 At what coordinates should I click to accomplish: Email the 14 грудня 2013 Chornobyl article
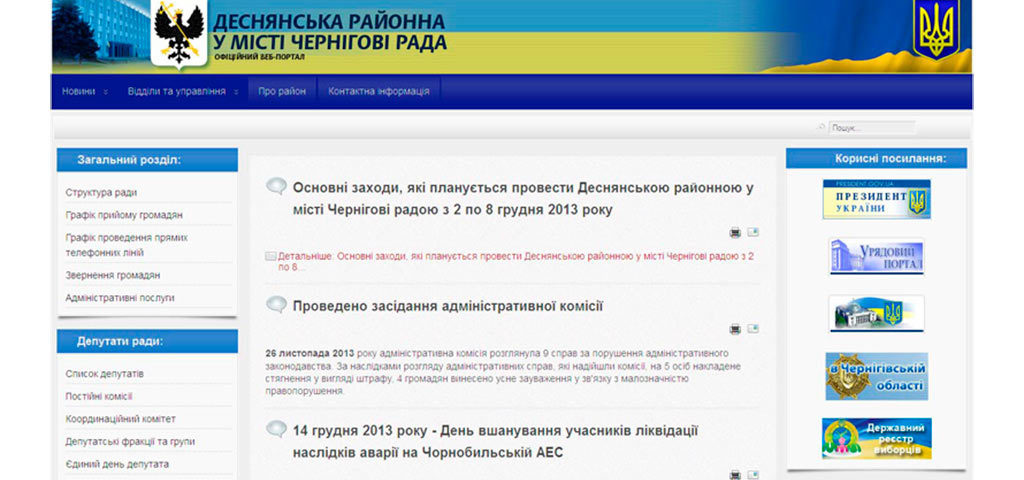point(753,475)
